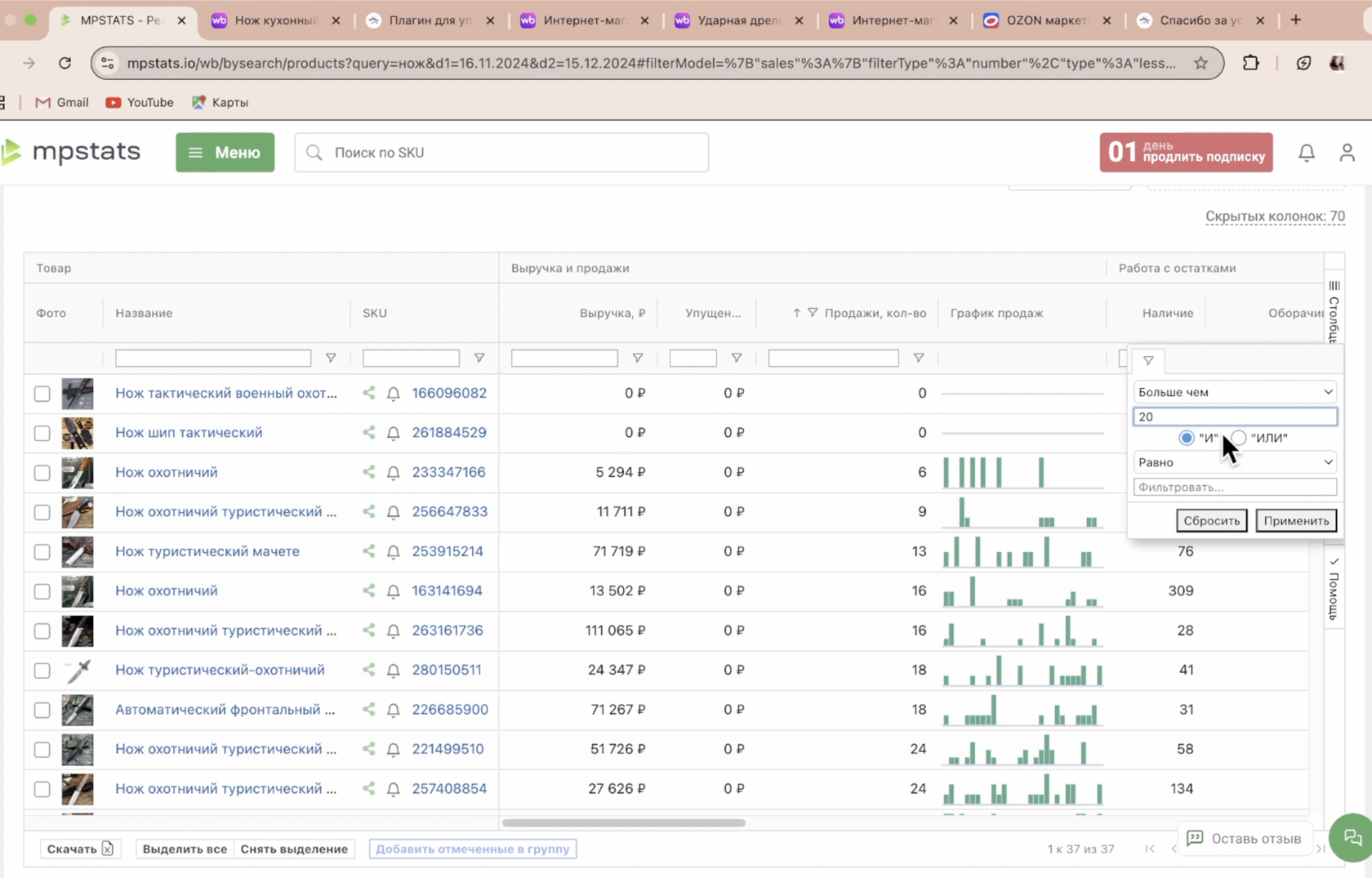1372x878 pixels.
Task: Tick checkbox for SKU 256647833 row
Action: 42,512
